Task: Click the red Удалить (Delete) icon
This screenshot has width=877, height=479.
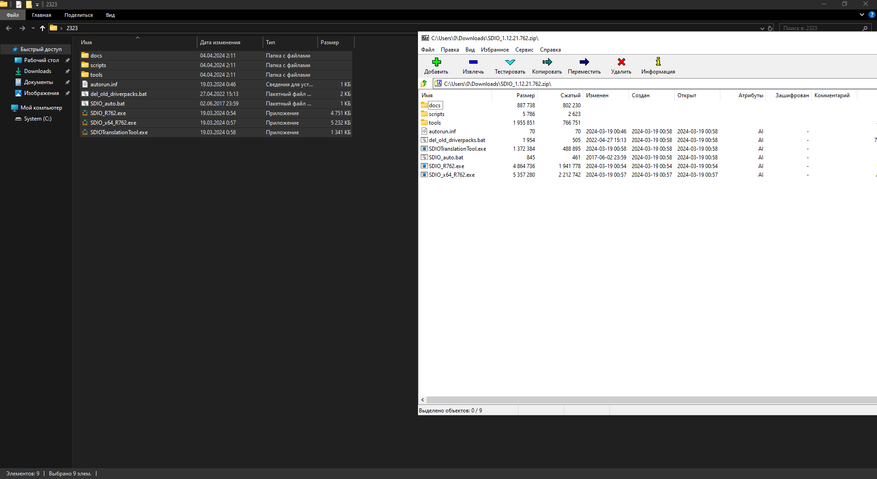Action: pos(621,62)
